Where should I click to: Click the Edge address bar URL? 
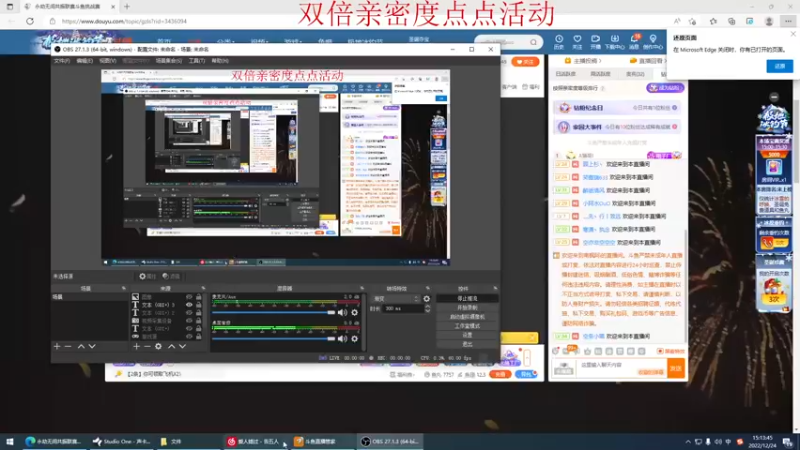click(x=124, y=21)
